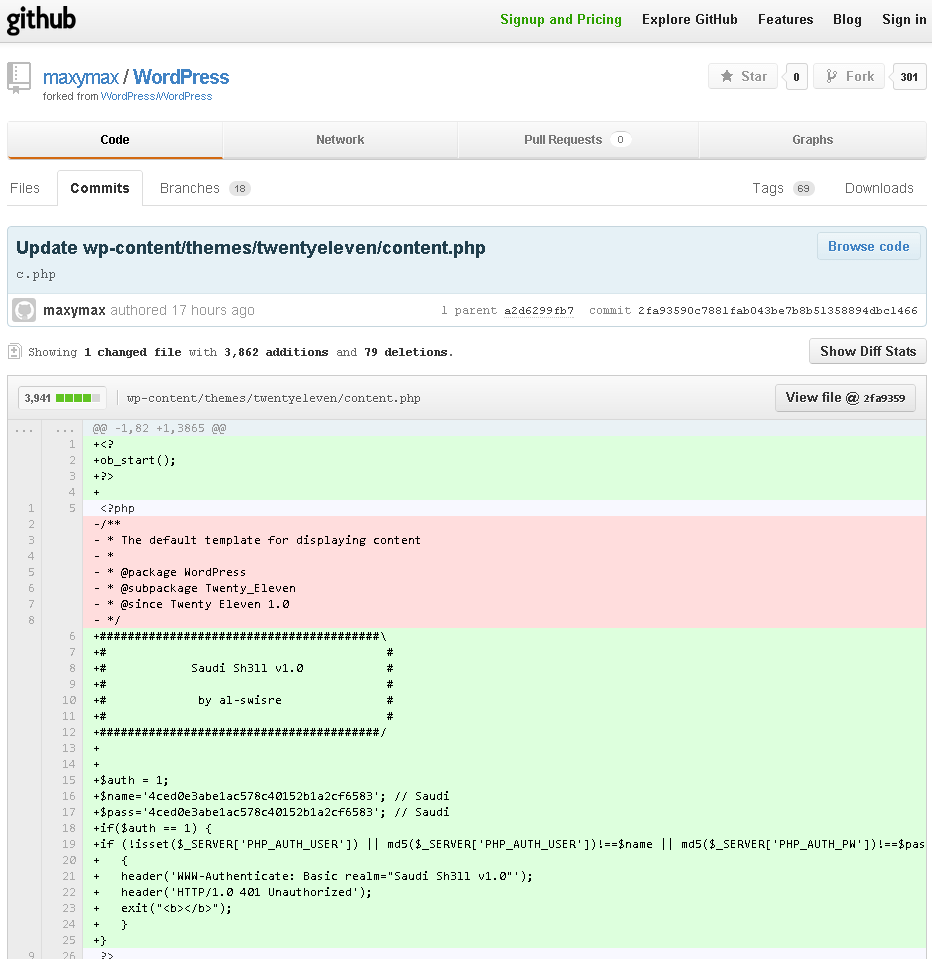Click the exit("<b></b>"); line
The image size is (932, 959).
[504, 908]
